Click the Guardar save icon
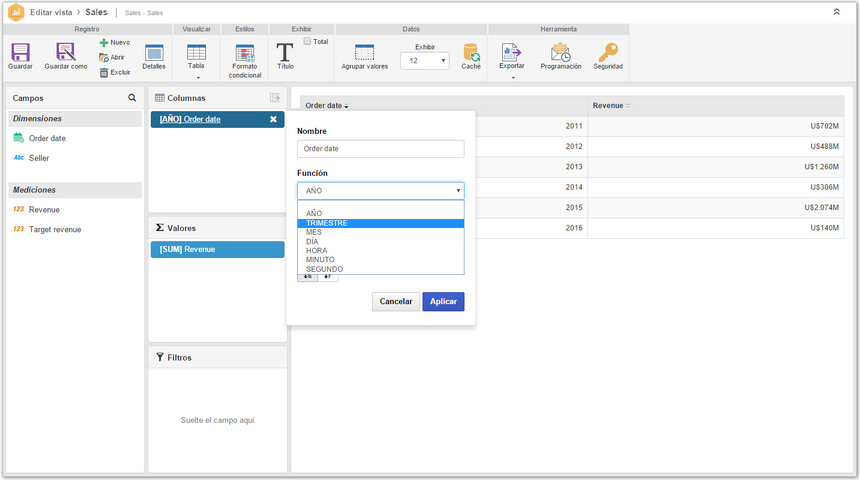Viewport: 860px width, 480px height. [x=20, y=53]
